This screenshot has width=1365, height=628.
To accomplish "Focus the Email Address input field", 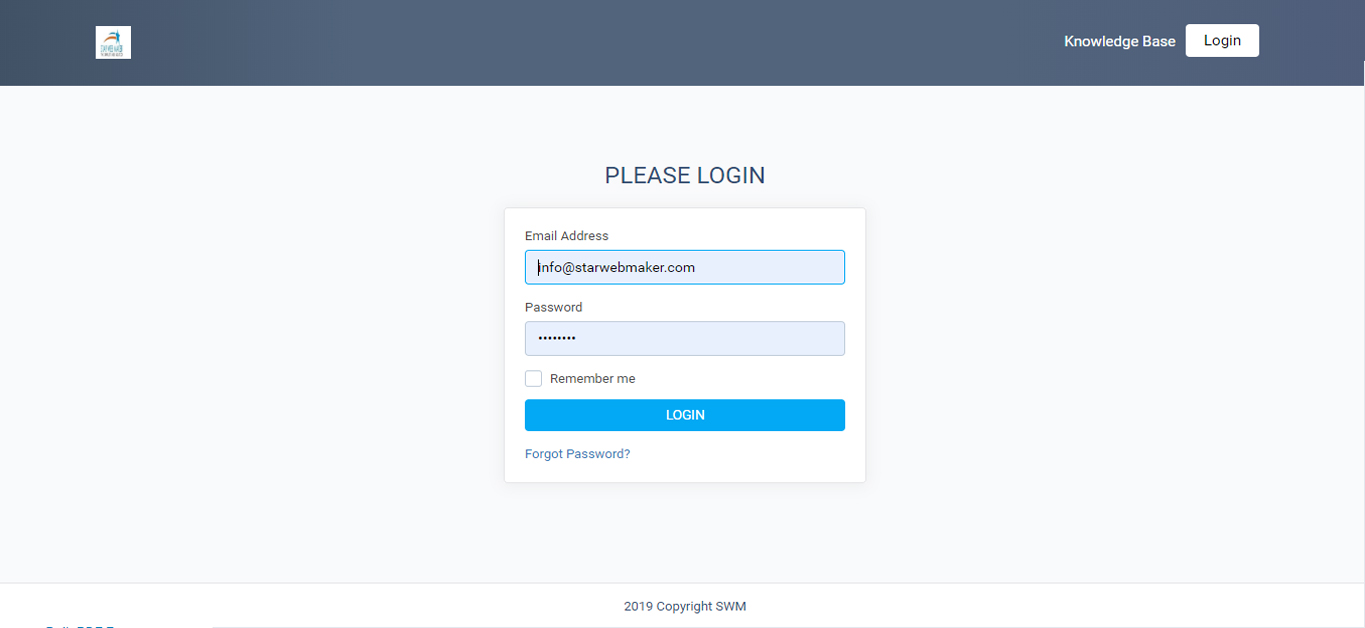I will click(x=685, y=267).
